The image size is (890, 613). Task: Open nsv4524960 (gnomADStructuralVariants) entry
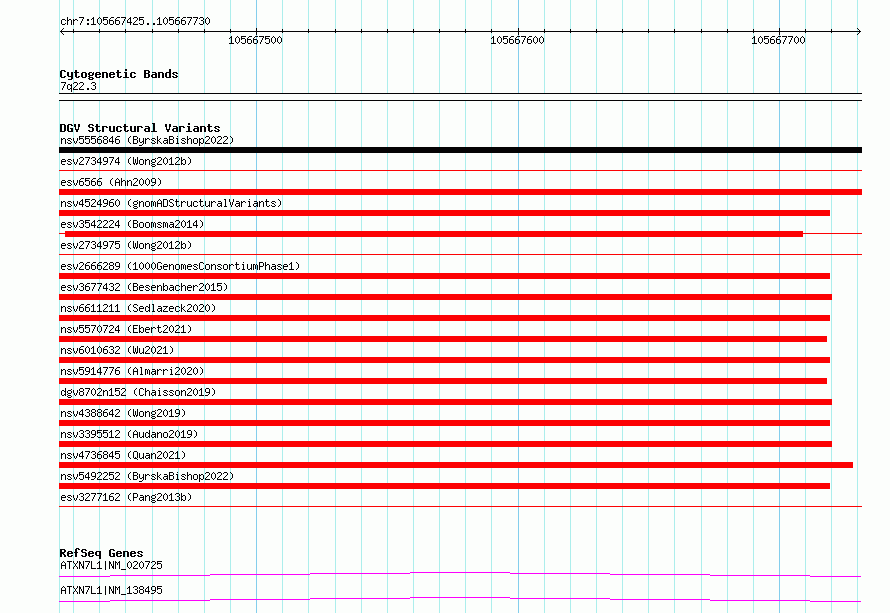171,203
